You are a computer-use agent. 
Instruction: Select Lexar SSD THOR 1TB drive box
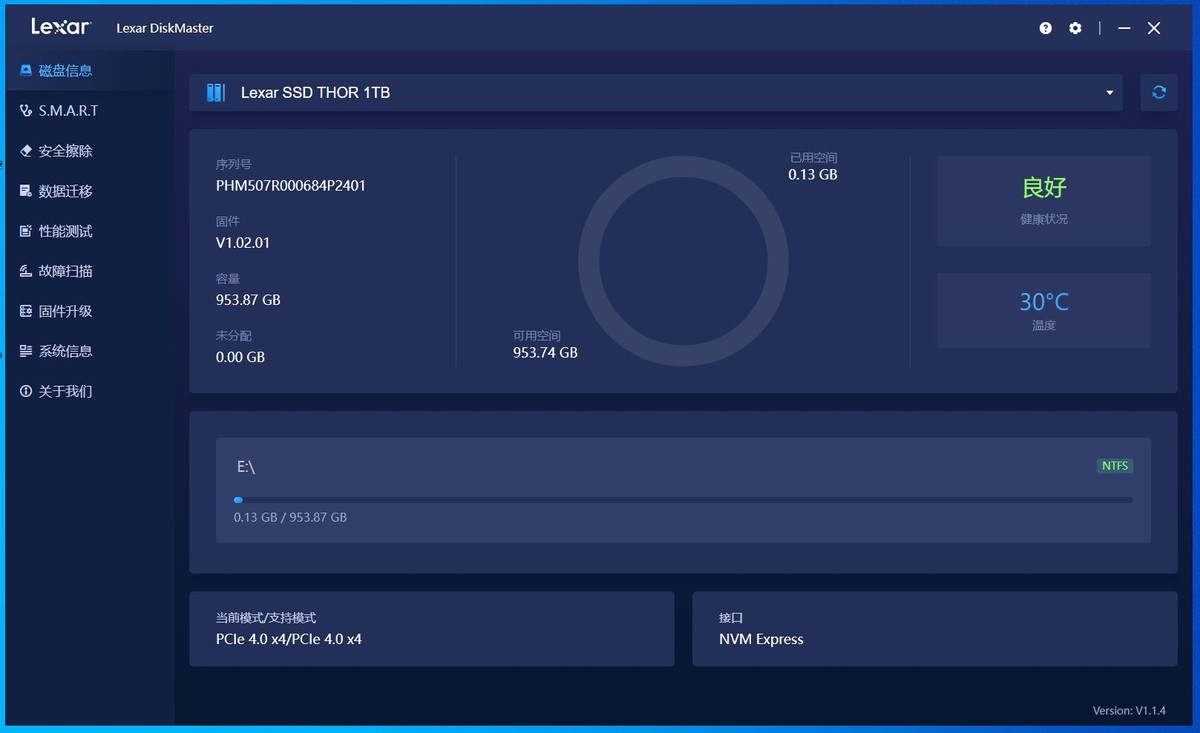656,92
